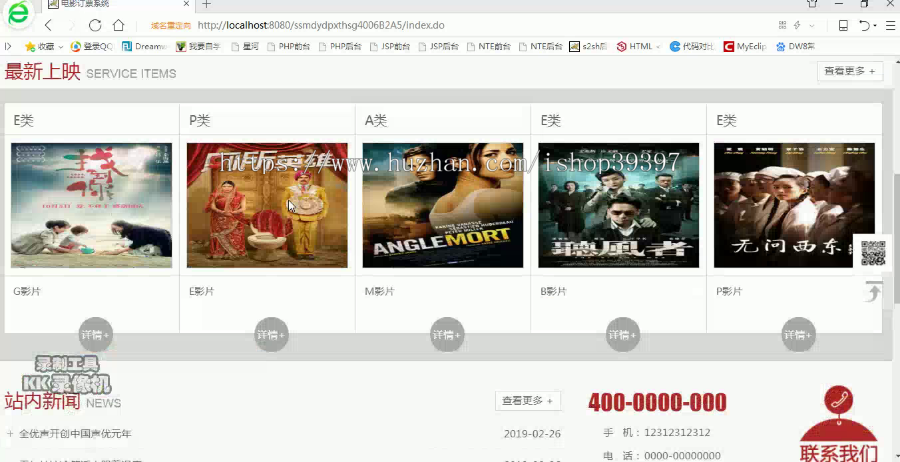Screen dimensions: 900x462
Task: Click the undo closed tab icon
Action: [864, 25]
